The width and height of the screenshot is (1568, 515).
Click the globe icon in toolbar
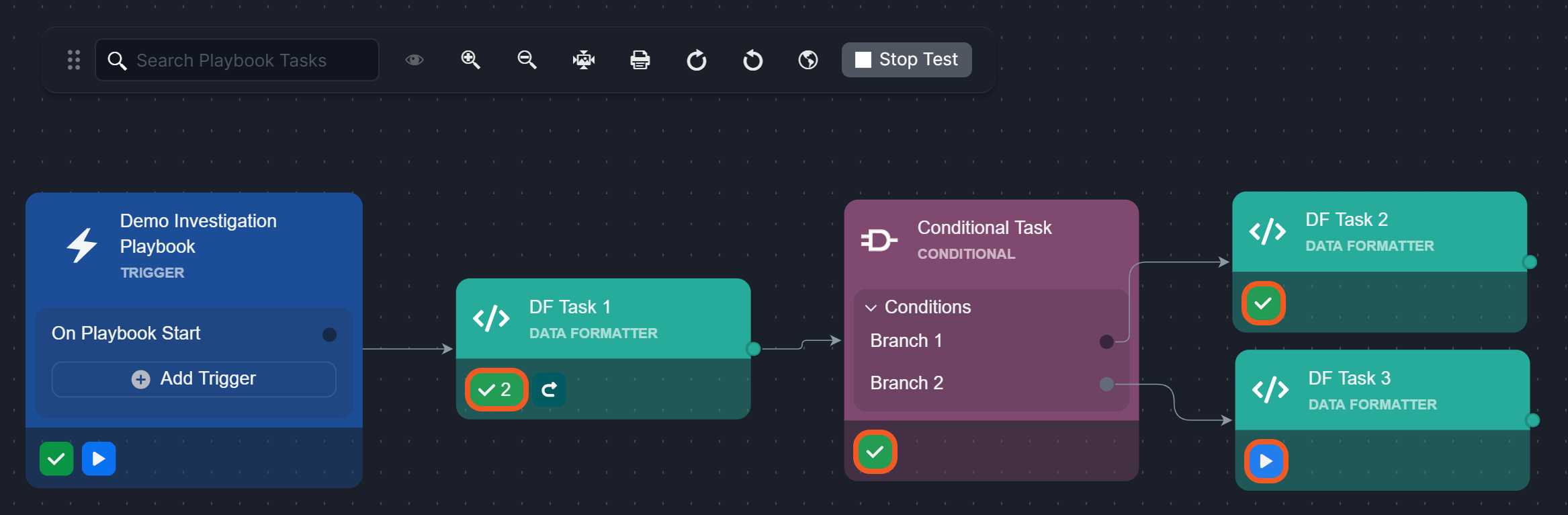coord(808,60)
